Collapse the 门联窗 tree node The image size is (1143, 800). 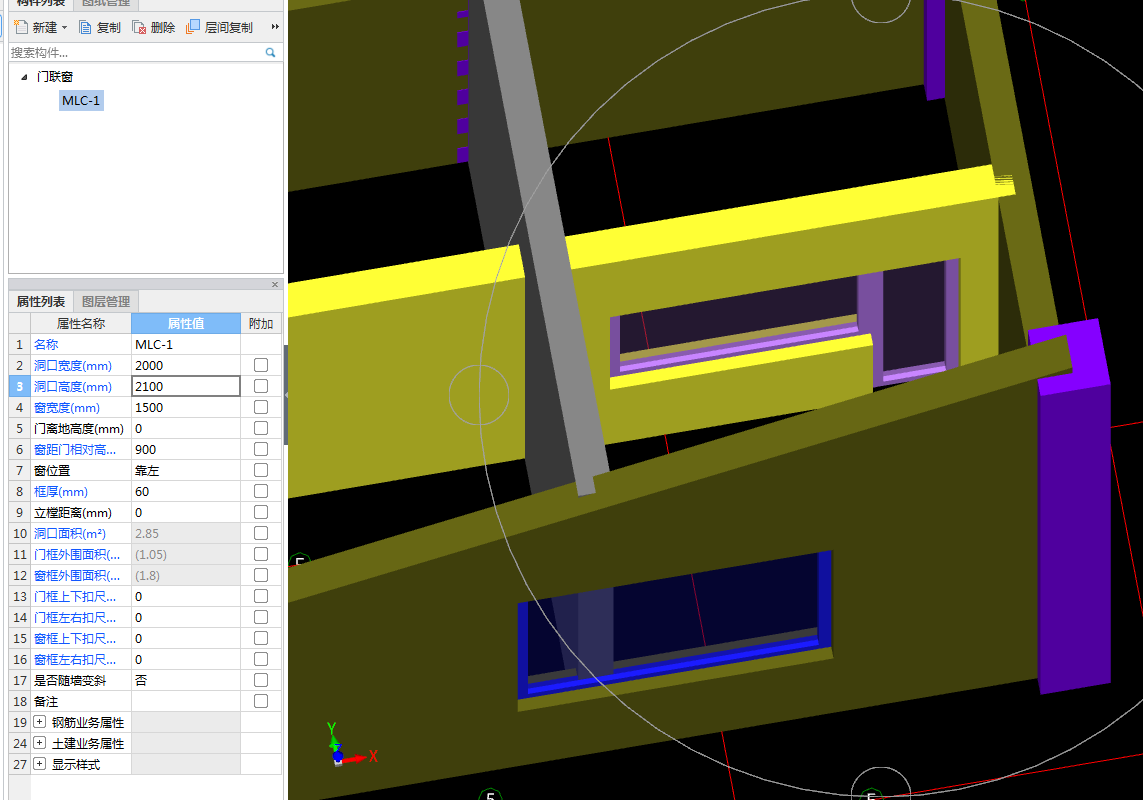tap(24, 77)
